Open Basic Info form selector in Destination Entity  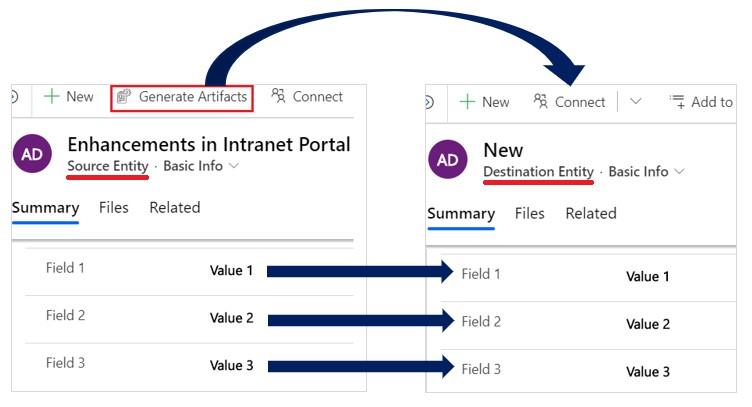coord(646,172)
